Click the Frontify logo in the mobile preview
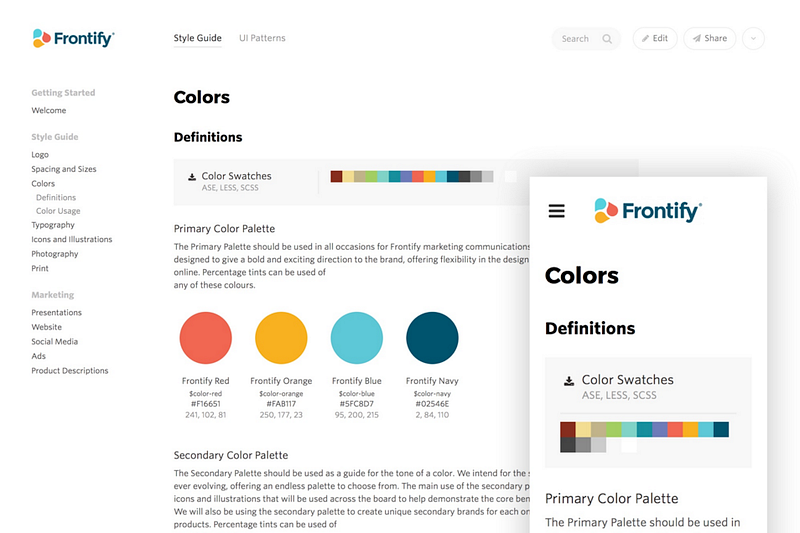 click(648, 211)
